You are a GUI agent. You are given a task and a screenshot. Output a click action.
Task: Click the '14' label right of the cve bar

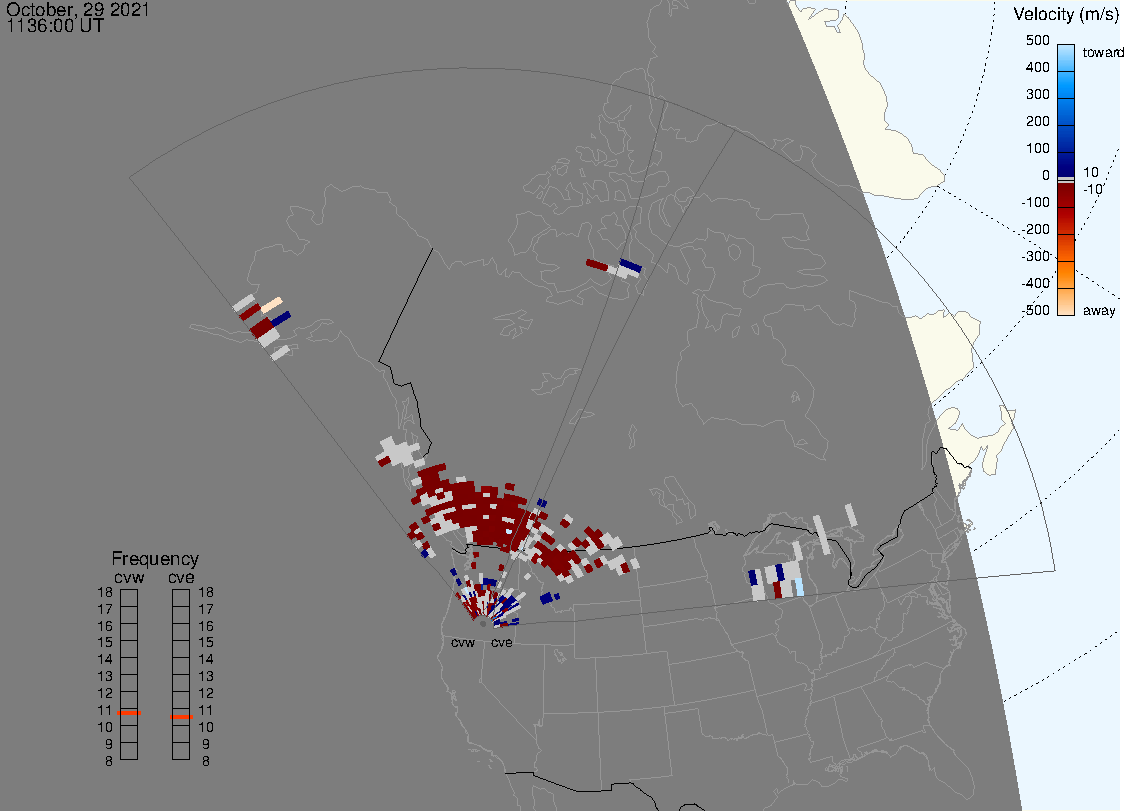click(206, 660)
